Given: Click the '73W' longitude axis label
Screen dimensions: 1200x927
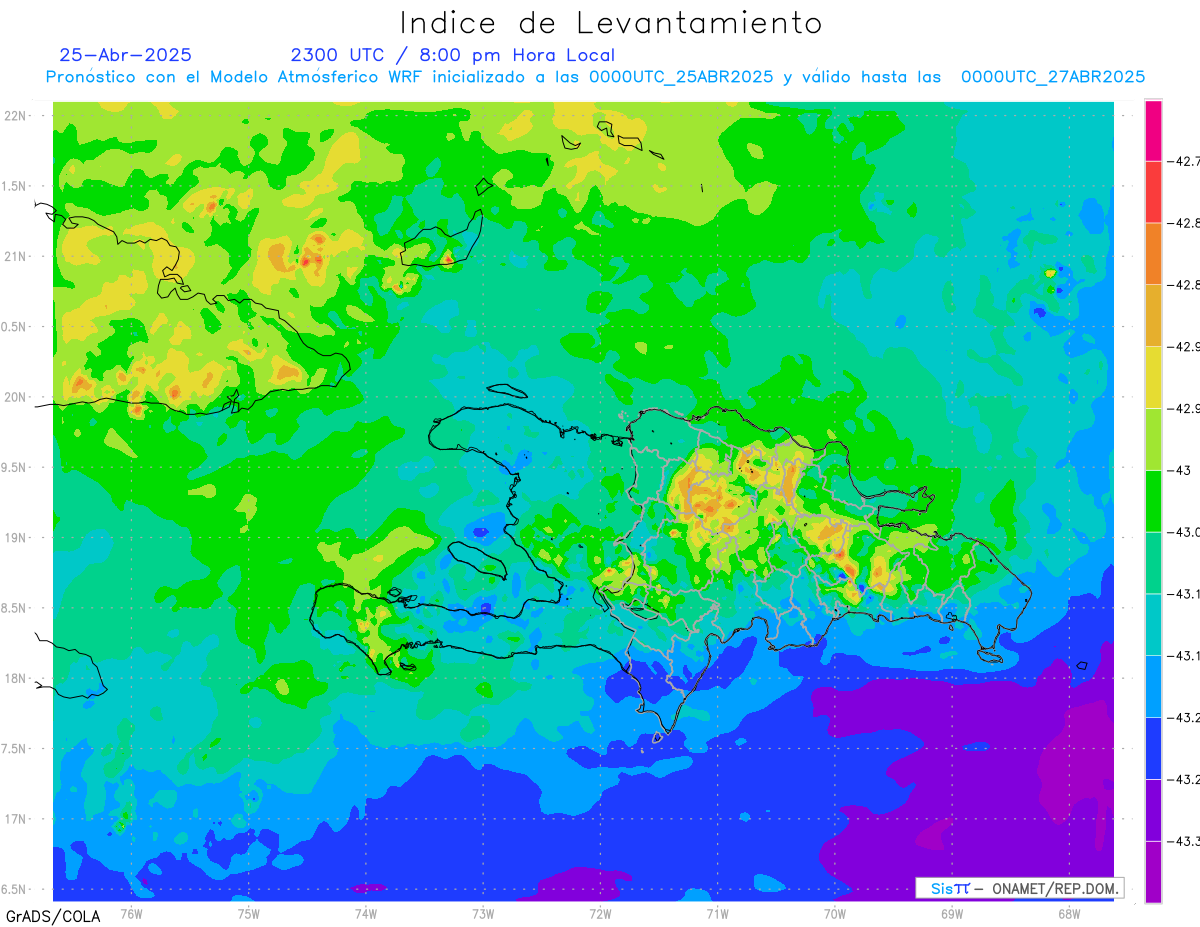Looking at the screenshot, I should [x=483, y=913].
